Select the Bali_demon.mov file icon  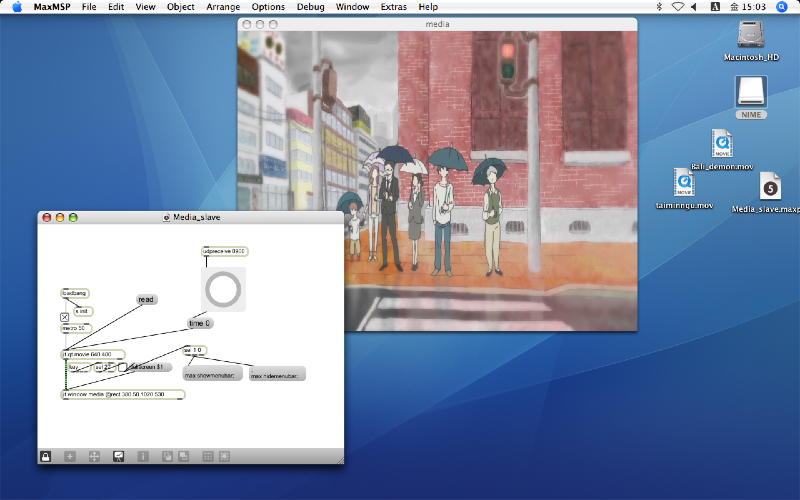722,144
